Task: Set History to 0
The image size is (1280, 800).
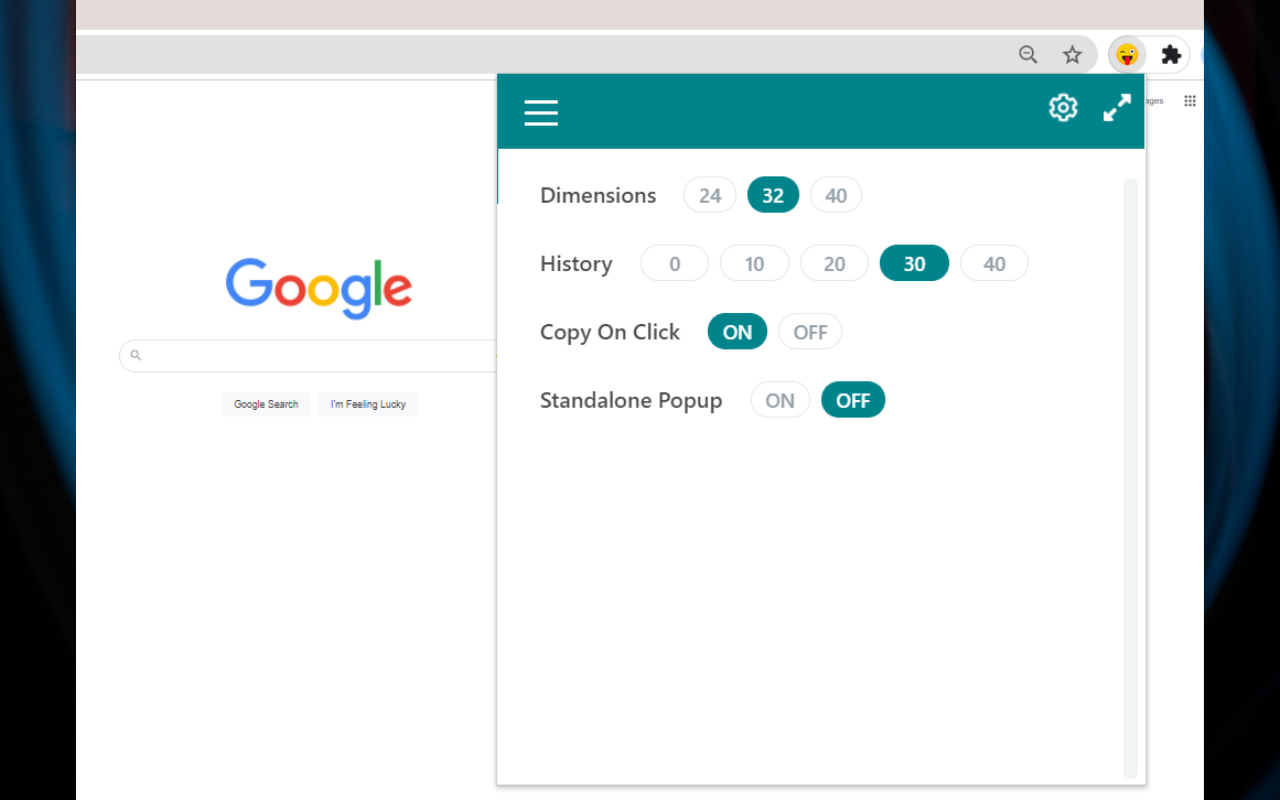Action: coord(675,263)
